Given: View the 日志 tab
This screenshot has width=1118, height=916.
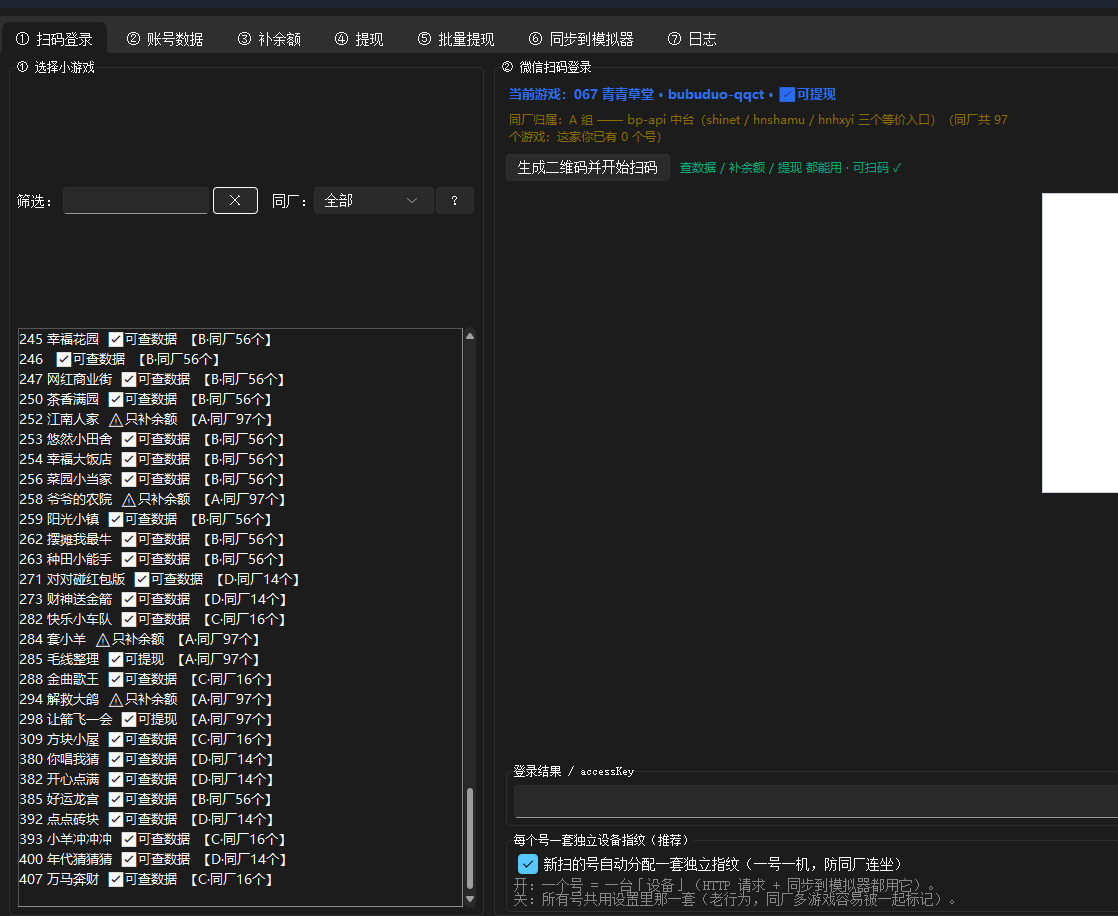Looking at the screenshot, I should [692, 39].
